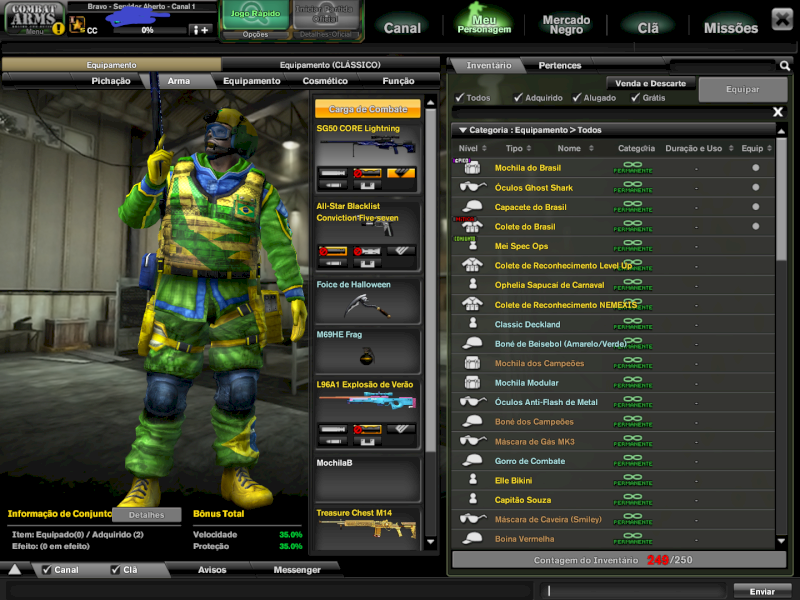Click the SG50 CORE Lightning weapon image
The image size is (800, 600).
pyautogui.click(x=368, y=147)
